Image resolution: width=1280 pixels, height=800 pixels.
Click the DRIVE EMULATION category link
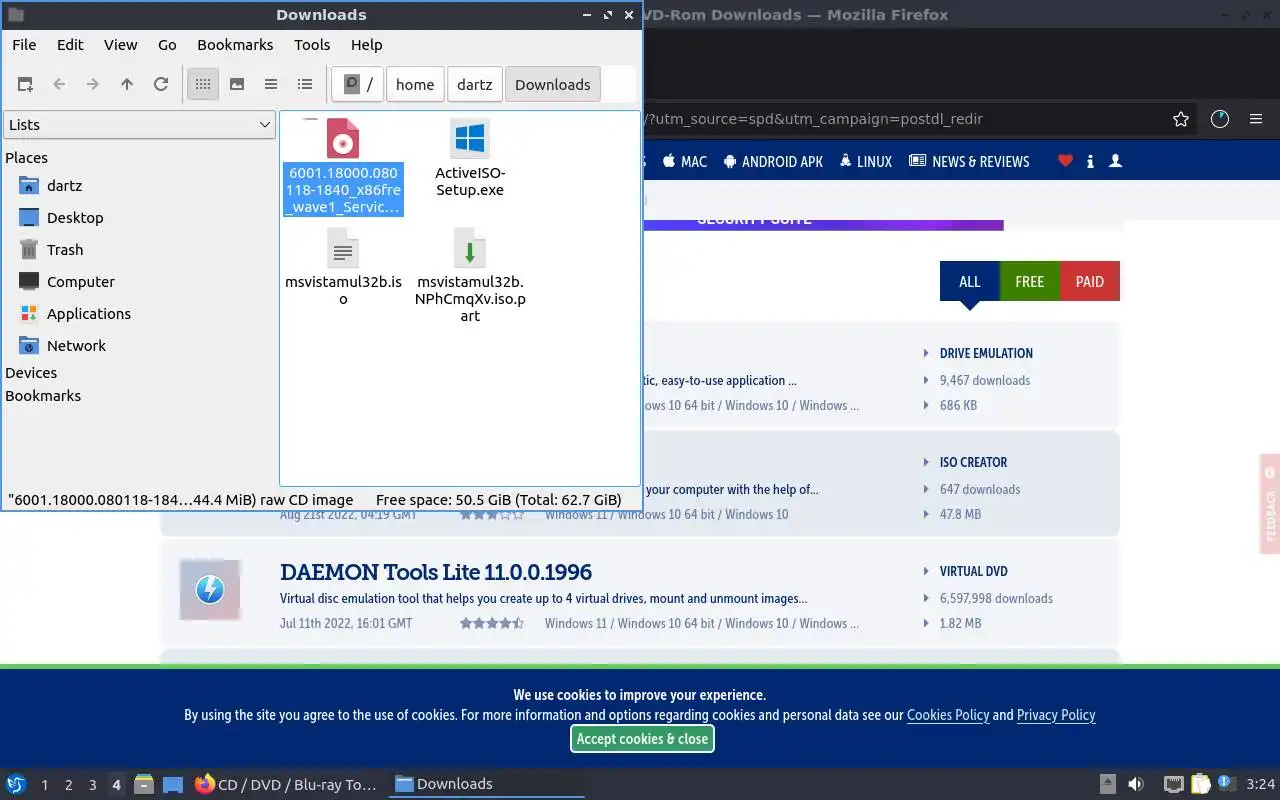pyautogui.click(x=986, y=354)
